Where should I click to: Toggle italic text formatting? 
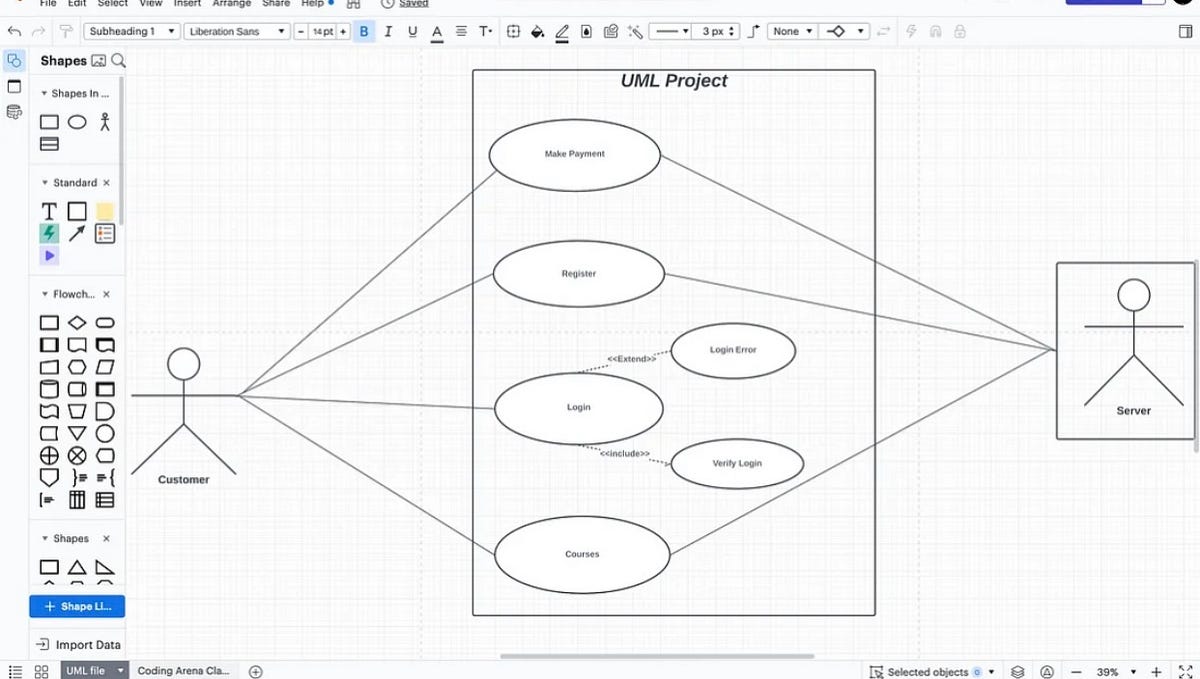[x=387, y=31]
